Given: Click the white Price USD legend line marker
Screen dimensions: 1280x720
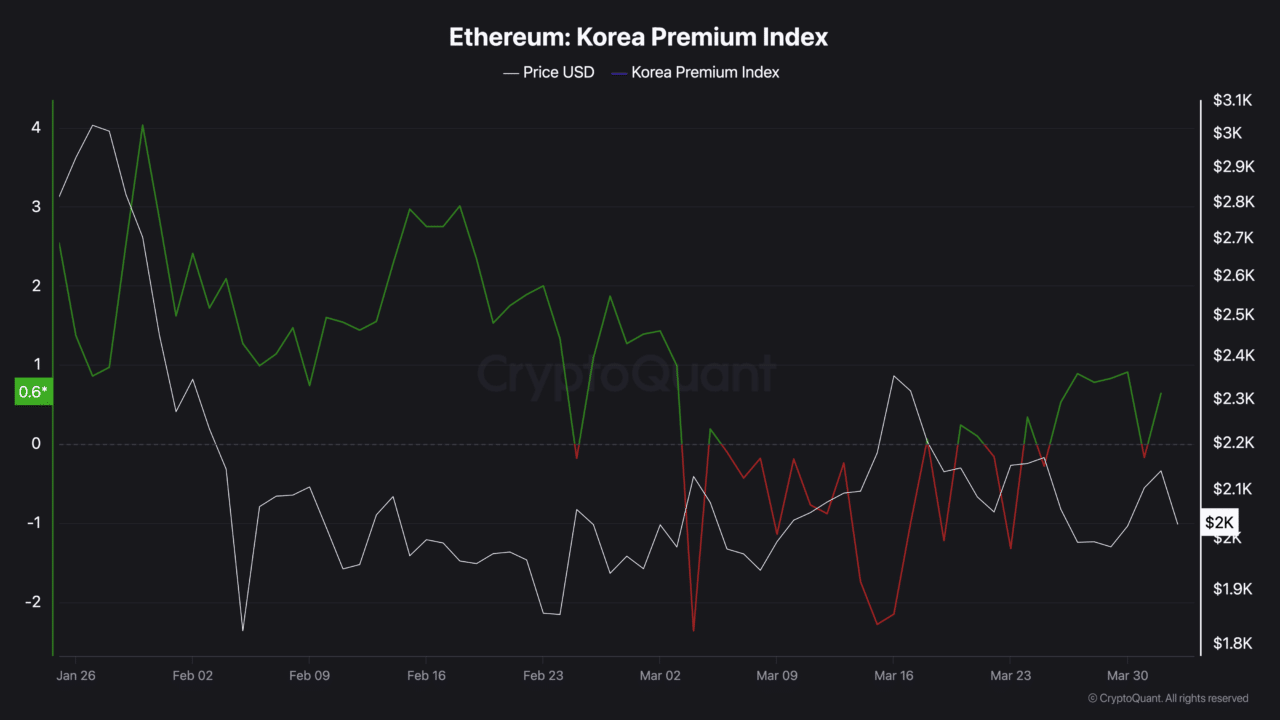Looking at the screenshot, I should [x=510, y=73].
